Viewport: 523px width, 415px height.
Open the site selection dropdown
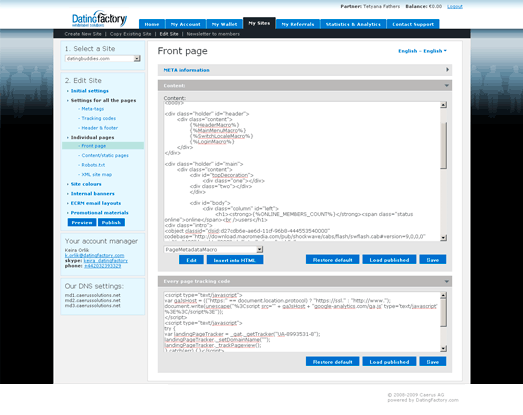[x=103, y=59]
